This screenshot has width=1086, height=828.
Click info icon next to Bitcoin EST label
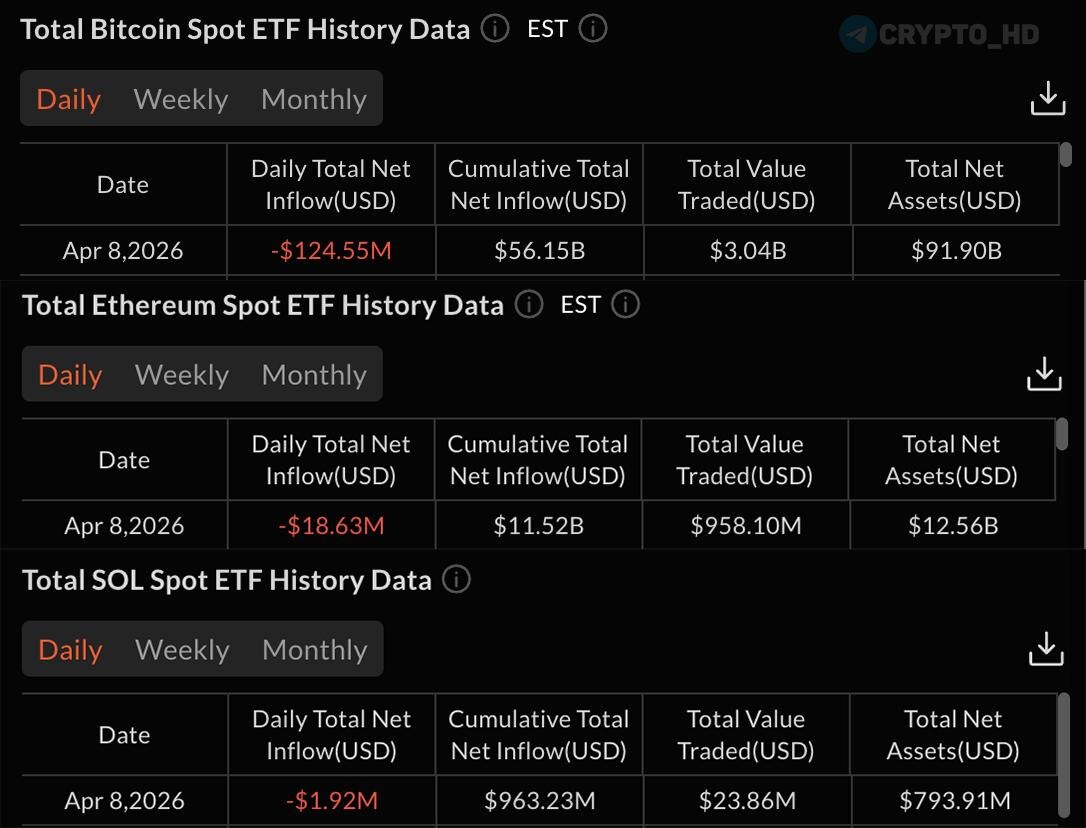point(593,29)
